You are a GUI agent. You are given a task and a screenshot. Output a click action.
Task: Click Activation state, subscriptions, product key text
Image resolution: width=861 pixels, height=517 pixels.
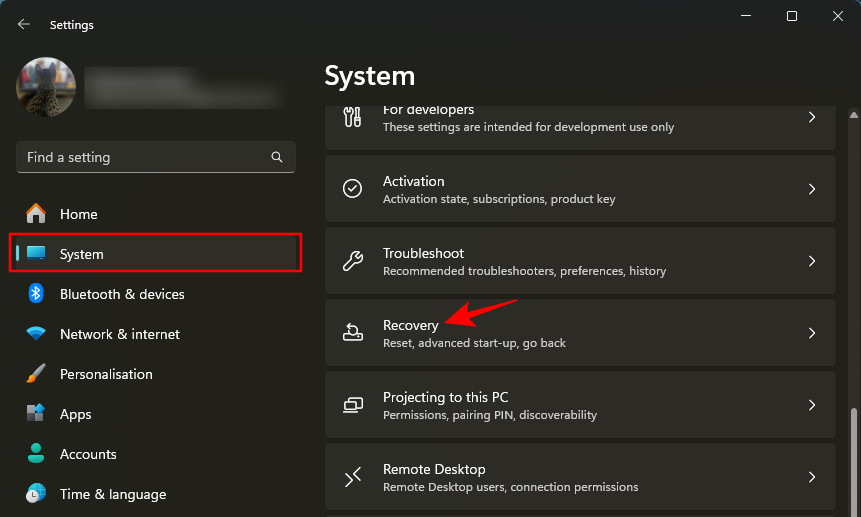(499, 199)
